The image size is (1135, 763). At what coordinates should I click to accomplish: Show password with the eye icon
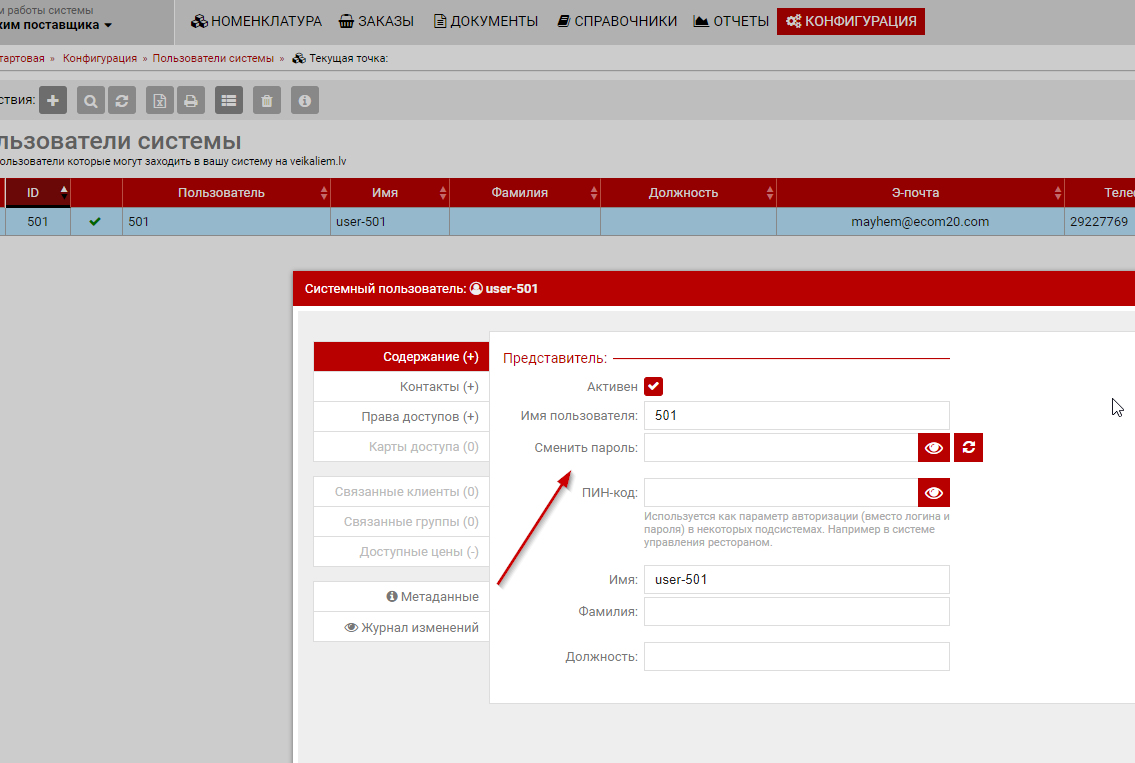[934, 448]
